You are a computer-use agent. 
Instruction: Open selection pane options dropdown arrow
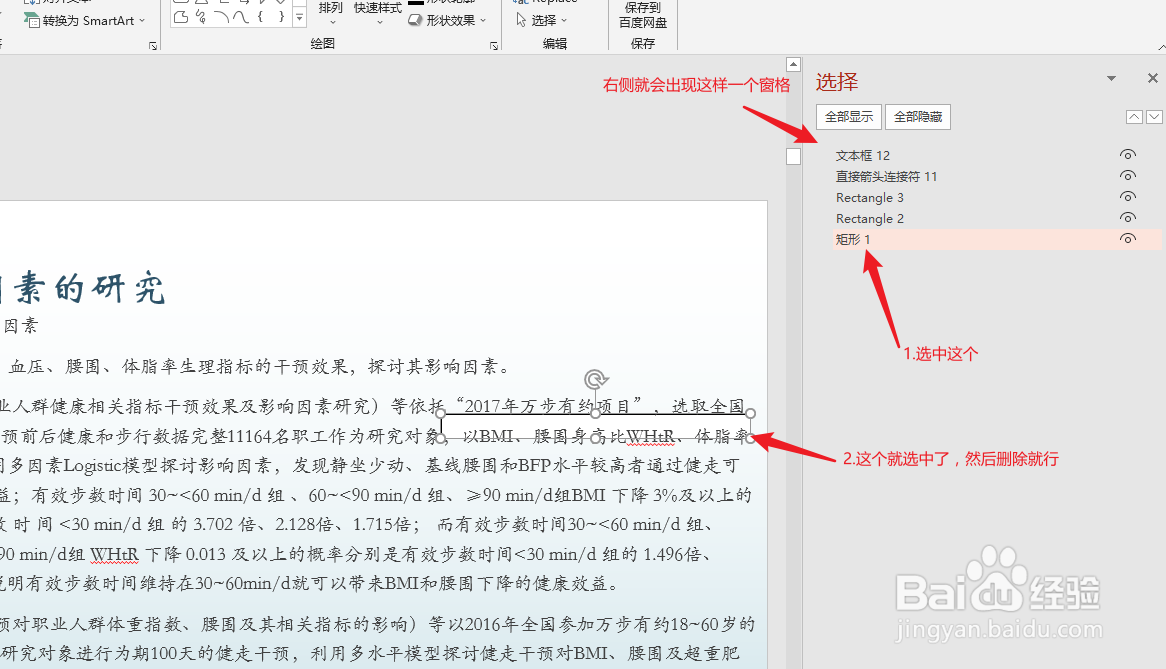click(x=1111, y=78)
